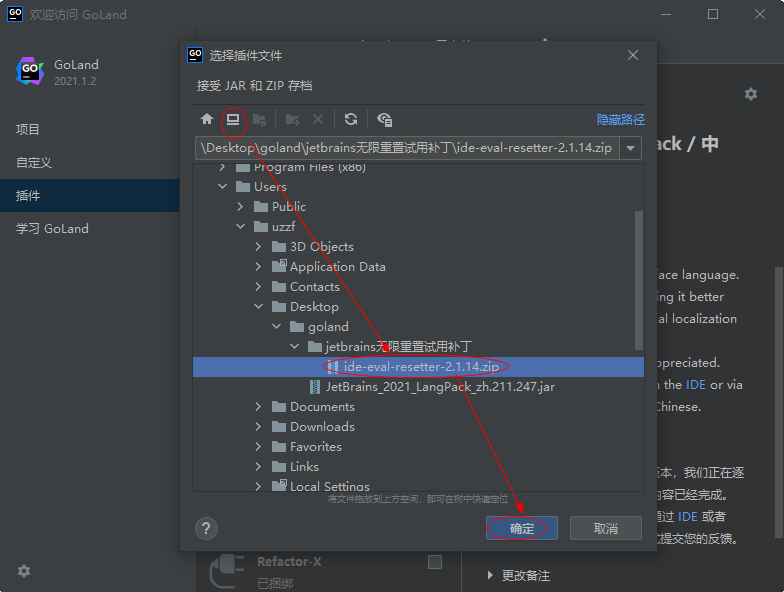The height and width of the screenshot is (592, 784).
Task: Click 隐藏路径 link
Action: (620, 119)
